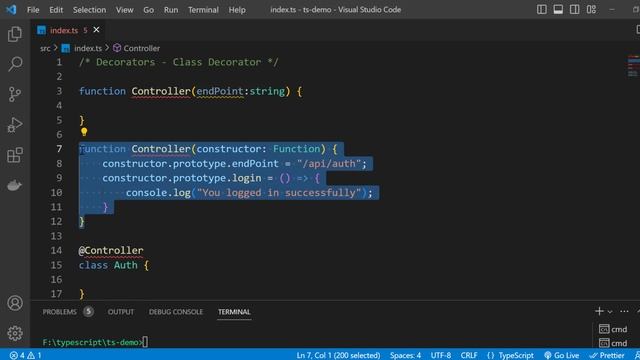Open the Source Control view

[15, 94]
